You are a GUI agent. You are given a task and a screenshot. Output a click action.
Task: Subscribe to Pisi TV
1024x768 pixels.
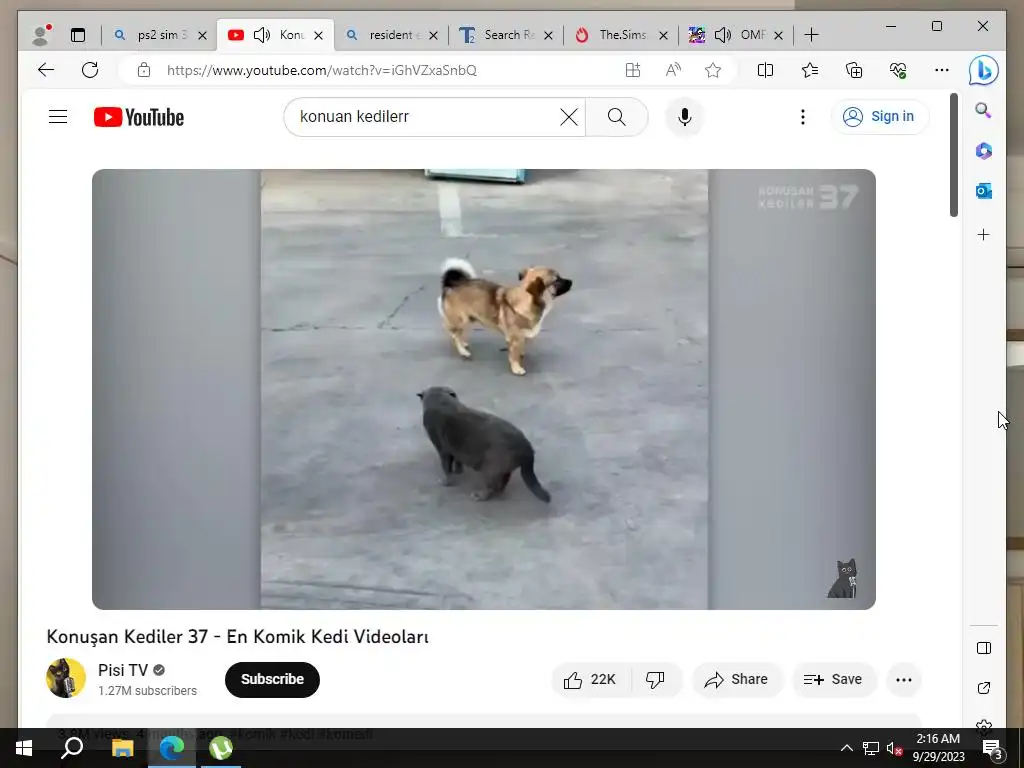click(x=272, y=680)
